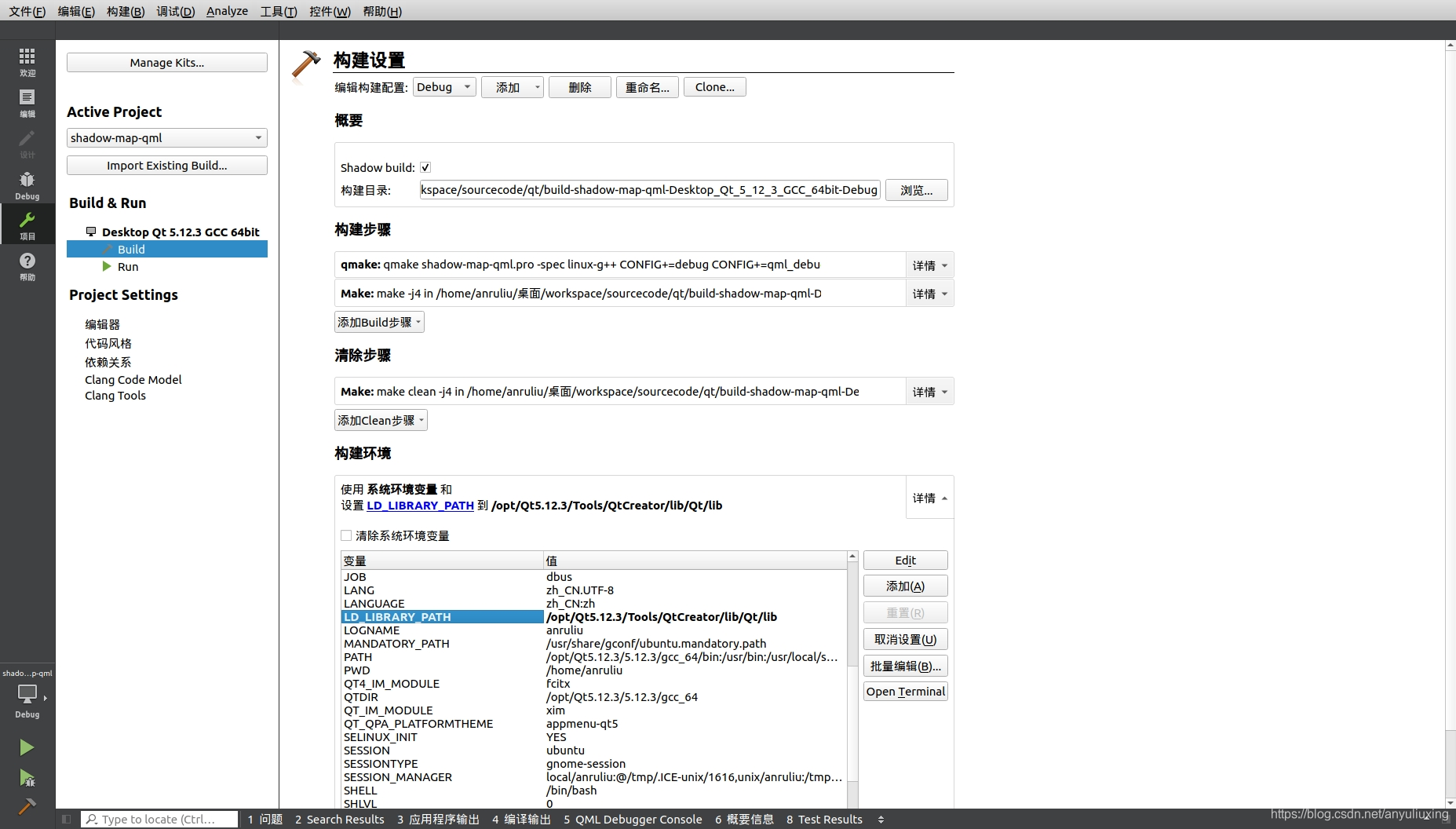
Task: Open Clang Code Model settings
Action: 133,380
